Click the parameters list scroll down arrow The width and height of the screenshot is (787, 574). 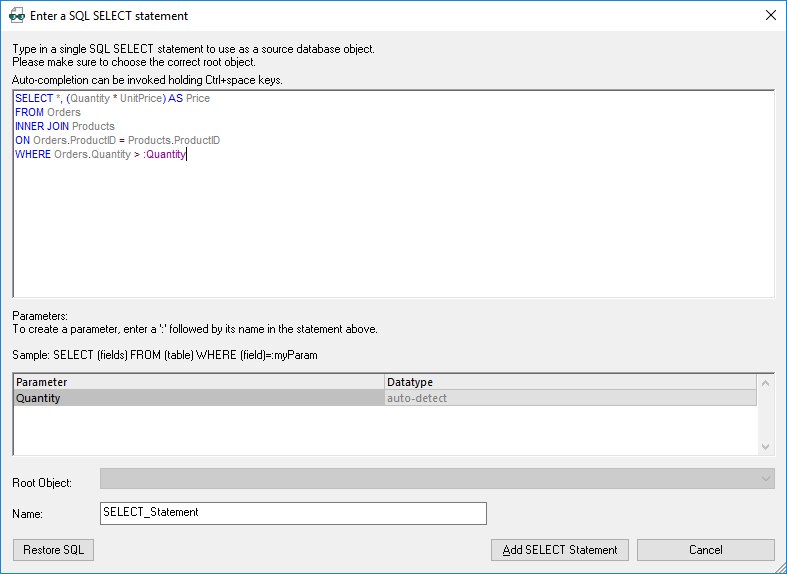point(766,447)
